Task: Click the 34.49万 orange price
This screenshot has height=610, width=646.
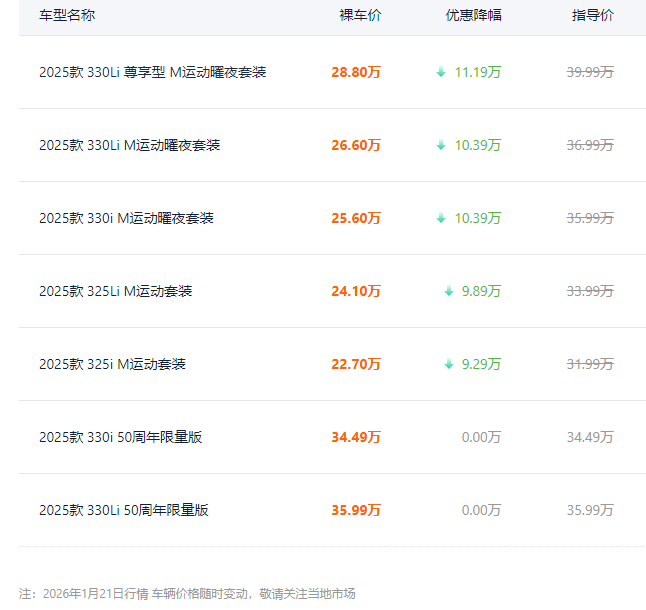Action: click(x=356, y=437)
